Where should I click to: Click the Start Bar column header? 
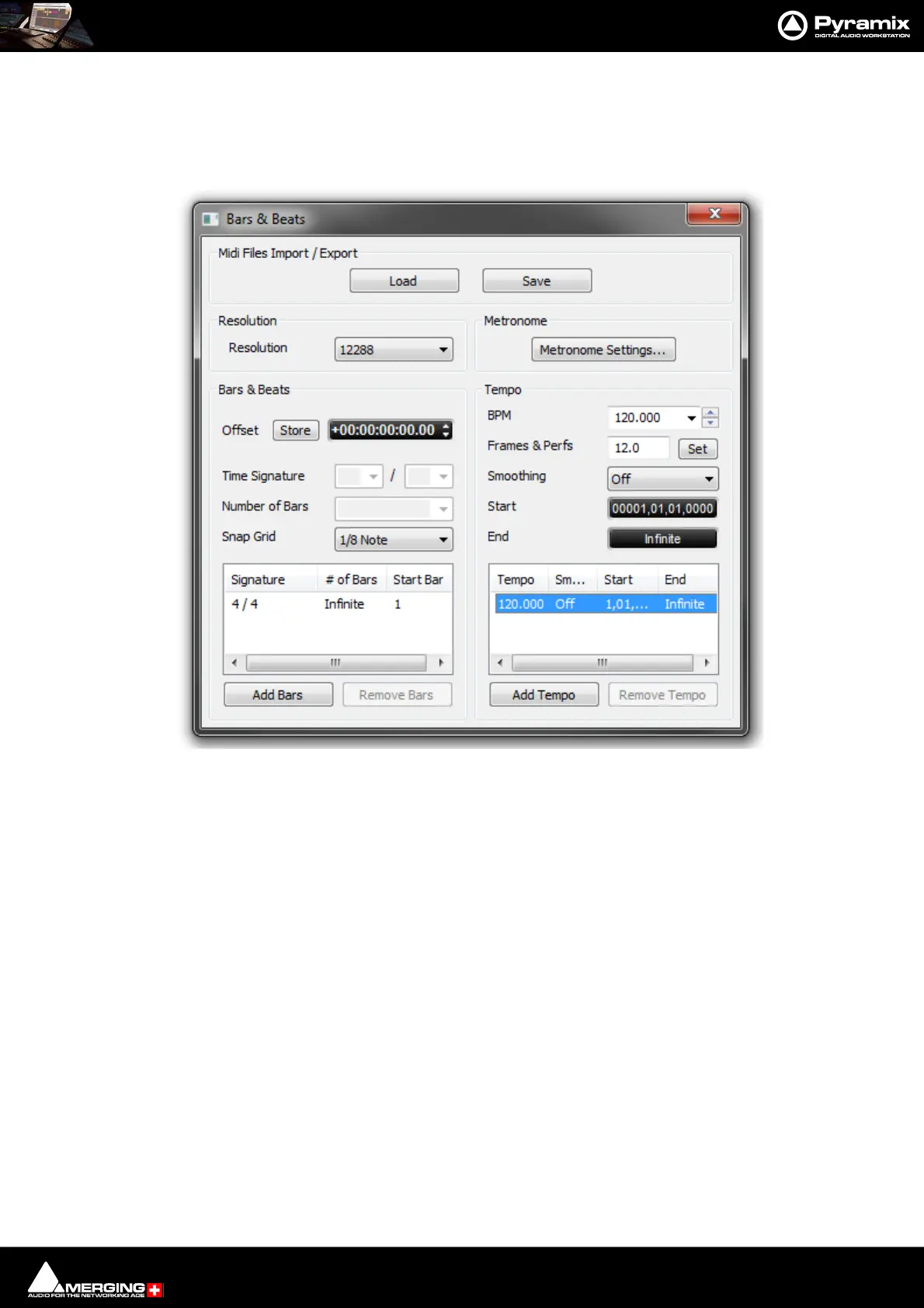tap(419, 579)
